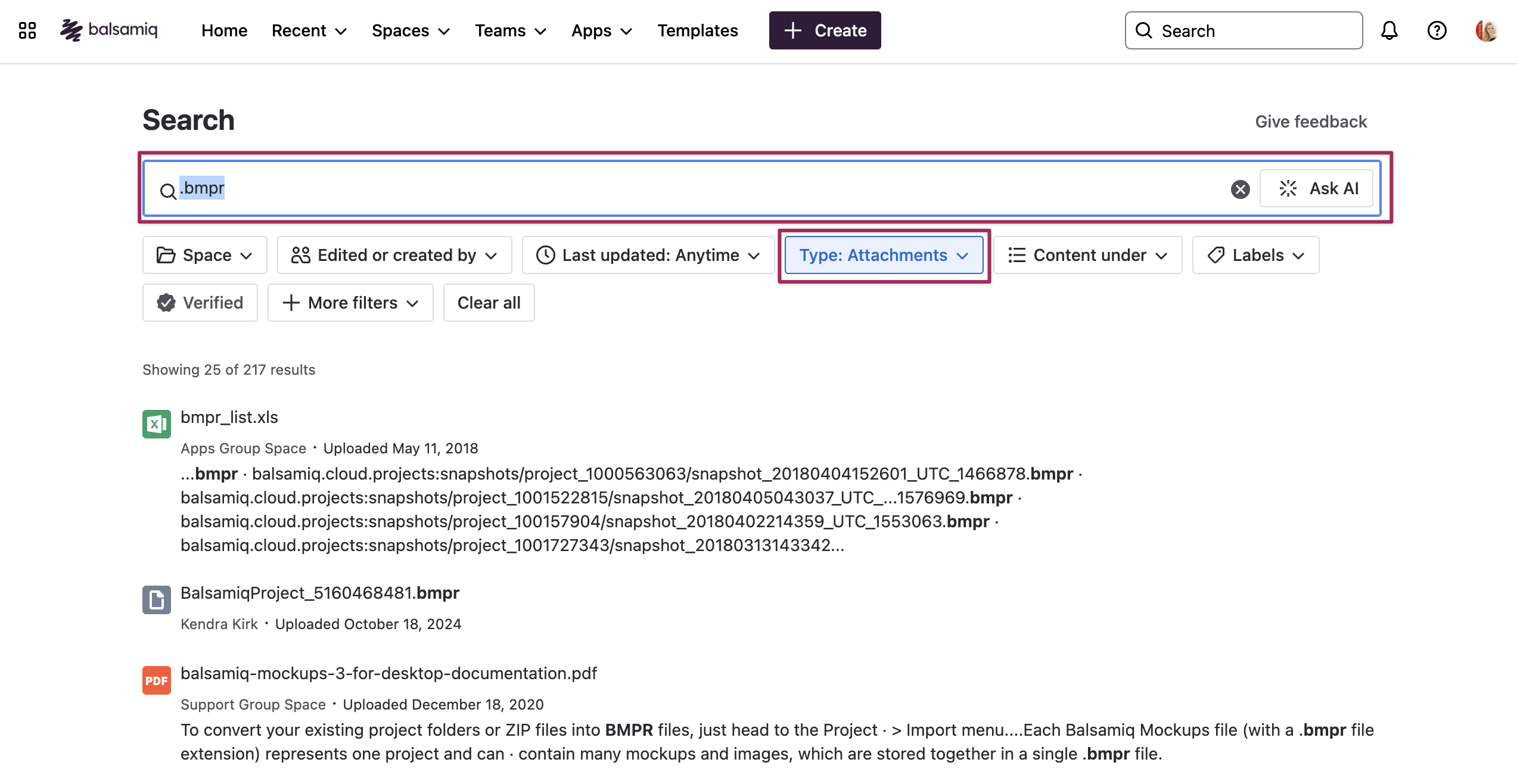The image size is (1517, 784).
Task: Click the Give feedback link
Action: pyautogui.click(x=1311, y=122)
